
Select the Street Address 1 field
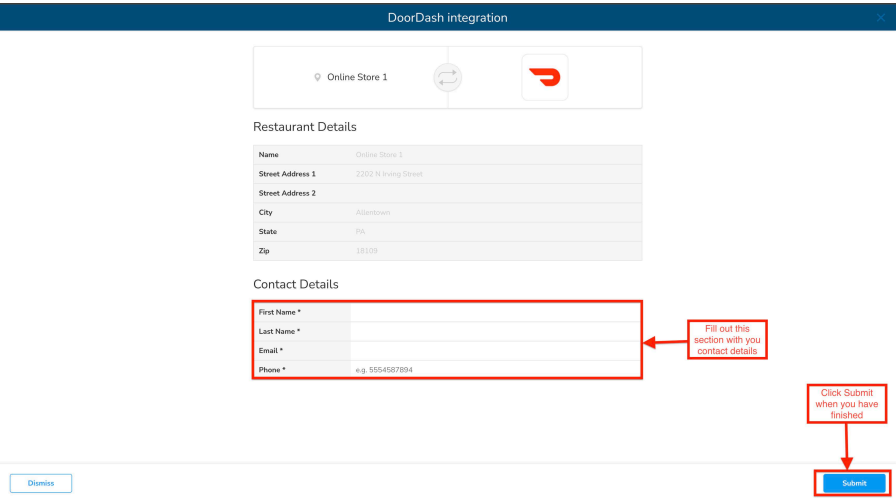(494, 174)
